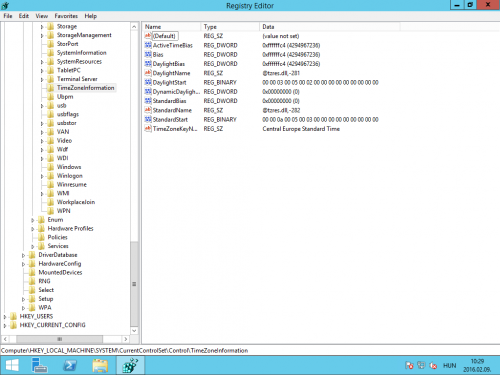Click the tree scroll down arrow

(x=134, y=331)
